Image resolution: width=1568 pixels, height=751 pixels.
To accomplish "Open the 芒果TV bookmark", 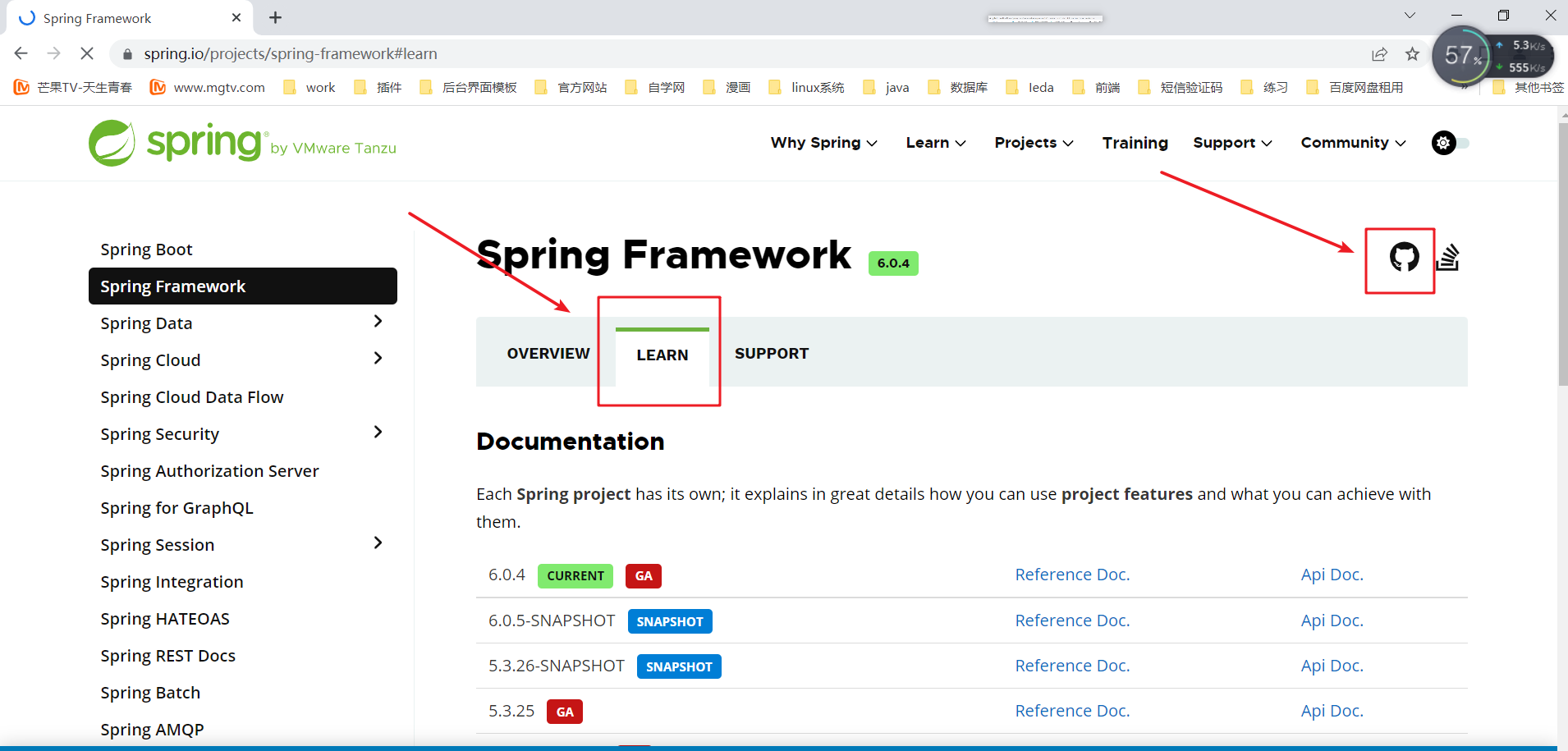I will tap(73, 87).
